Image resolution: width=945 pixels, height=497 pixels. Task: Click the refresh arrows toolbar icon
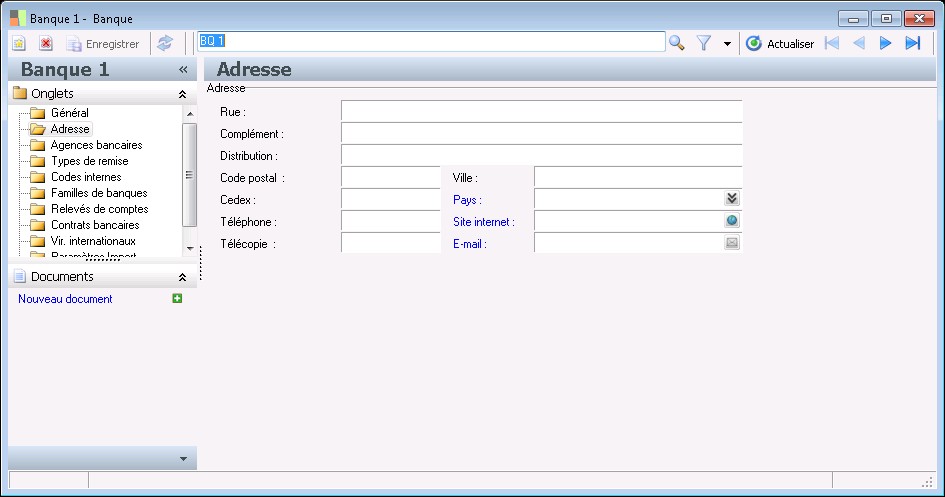pos(165,43)
